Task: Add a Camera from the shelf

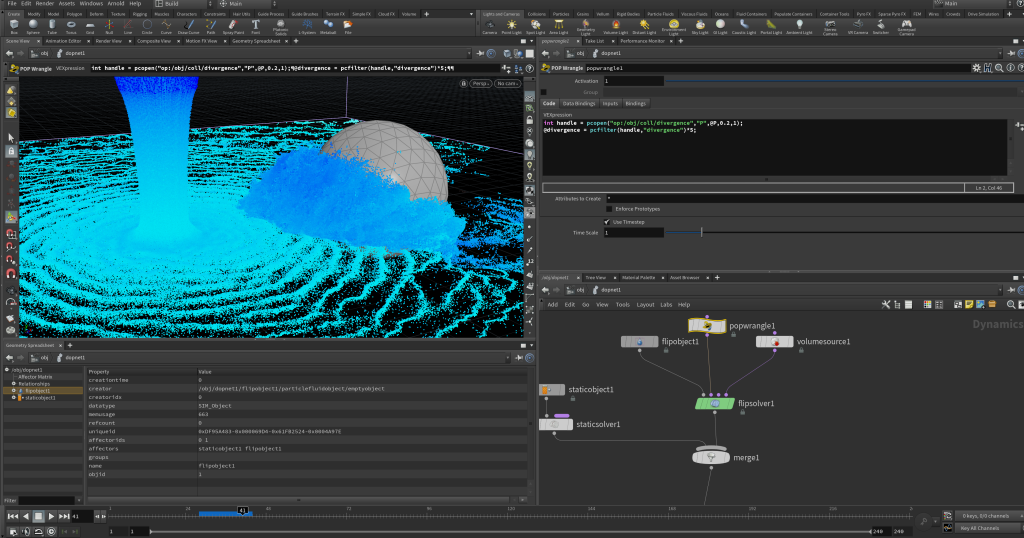Action: point(490,26)
